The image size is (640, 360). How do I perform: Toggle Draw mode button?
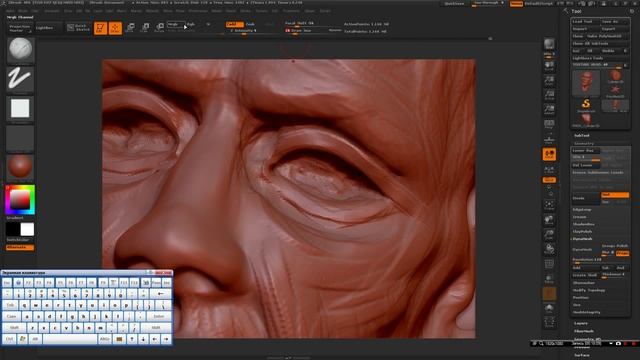115,28
